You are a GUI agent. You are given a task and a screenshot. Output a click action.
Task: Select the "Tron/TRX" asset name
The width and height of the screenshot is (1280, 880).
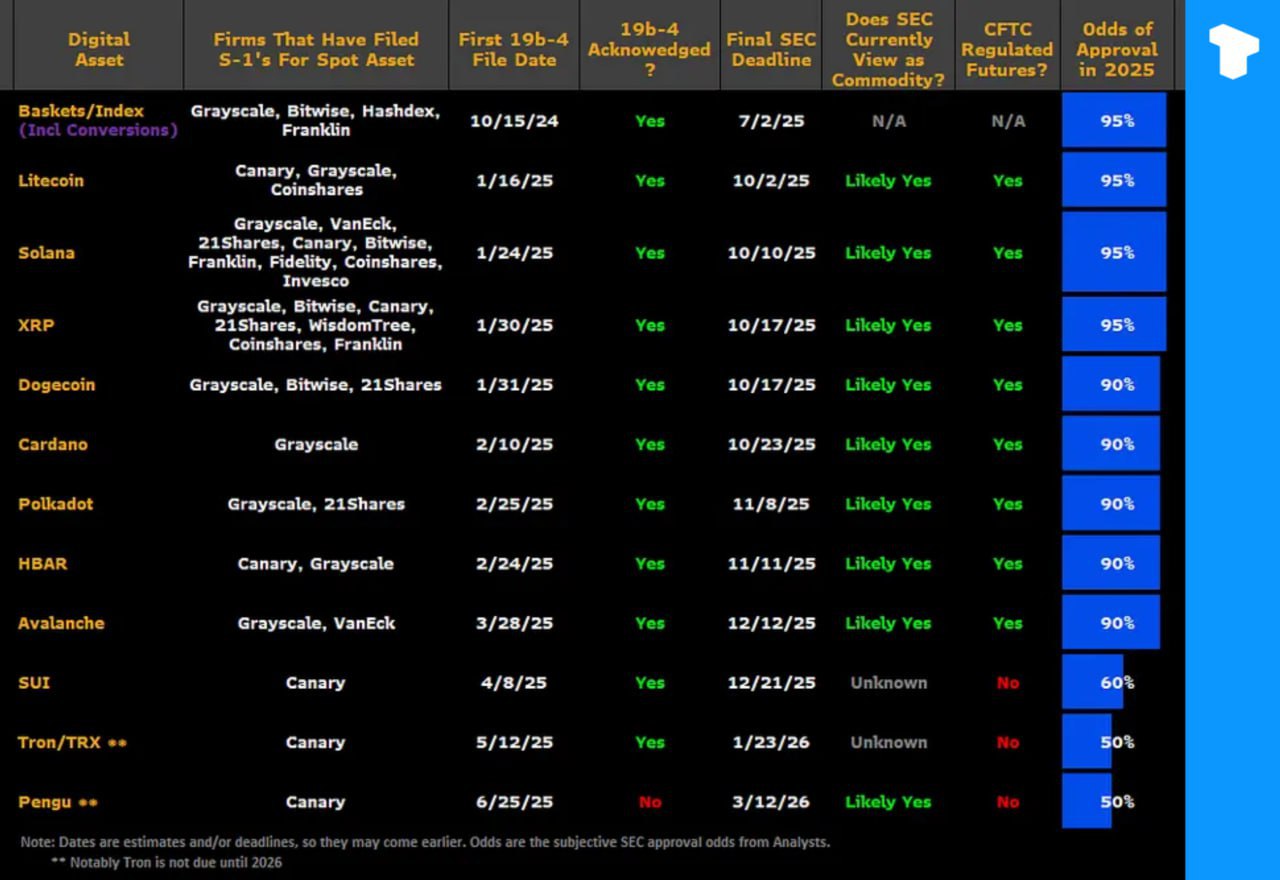(x=59, y=742)
